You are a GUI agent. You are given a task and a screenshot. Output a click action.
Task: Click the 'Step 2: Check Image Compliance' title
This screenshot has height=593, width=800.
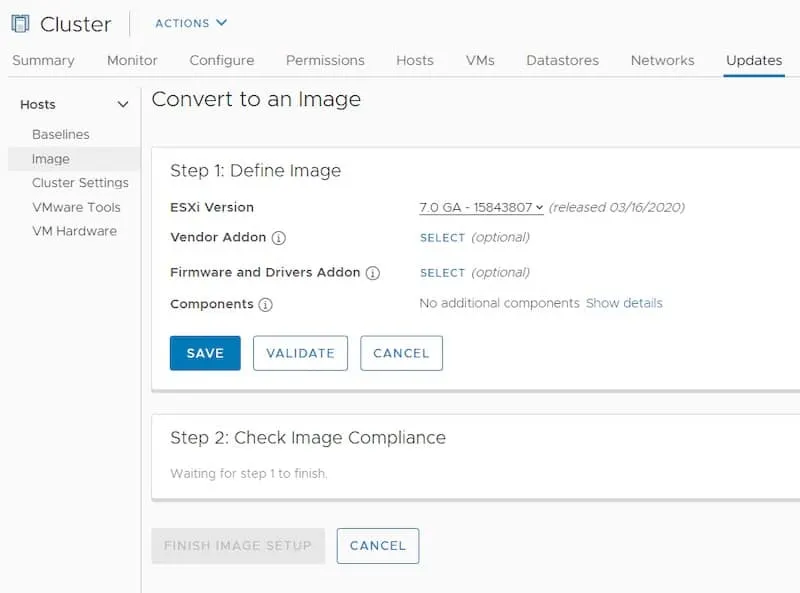point(308,438)
